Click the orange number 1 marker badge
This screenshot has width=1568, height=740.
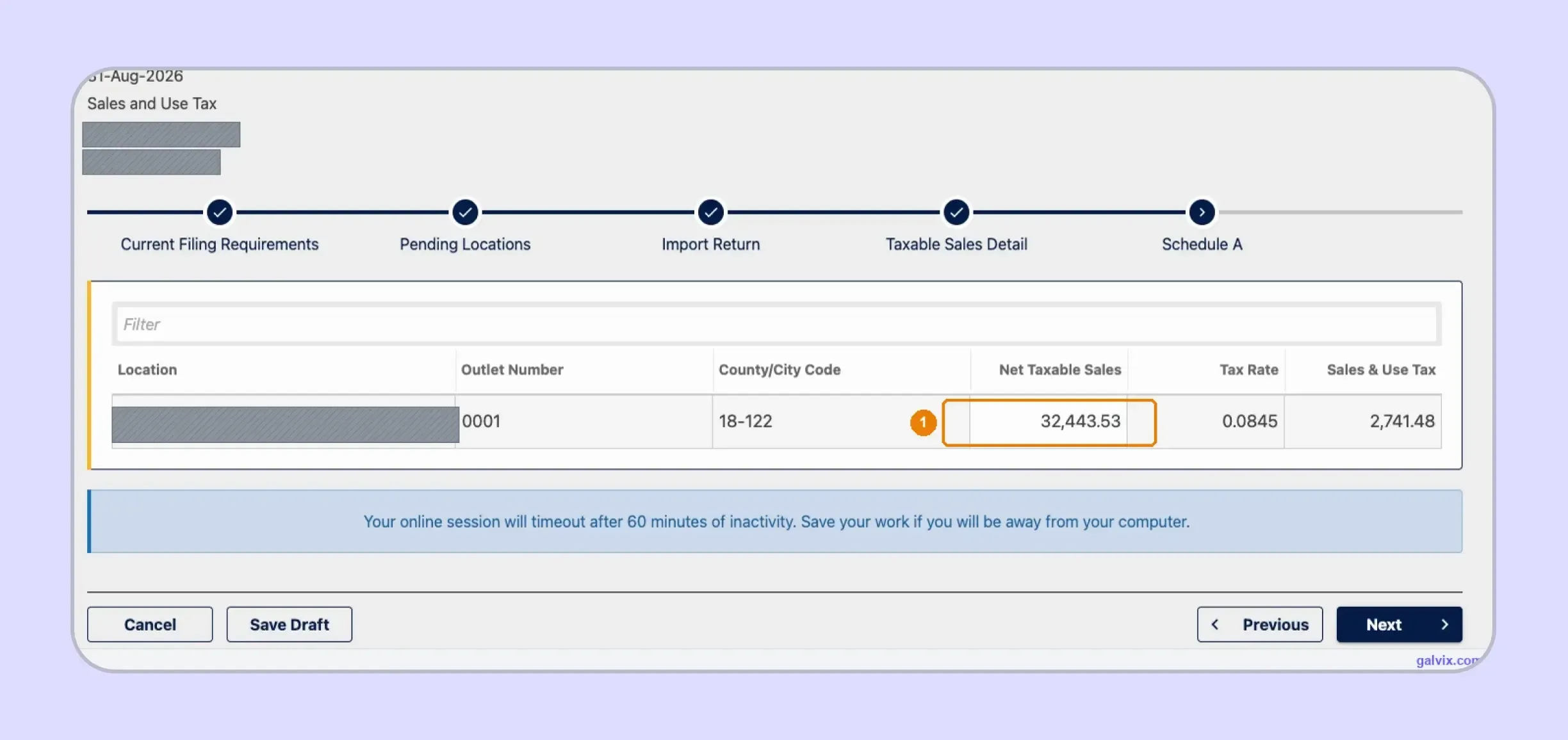[923, 422]
